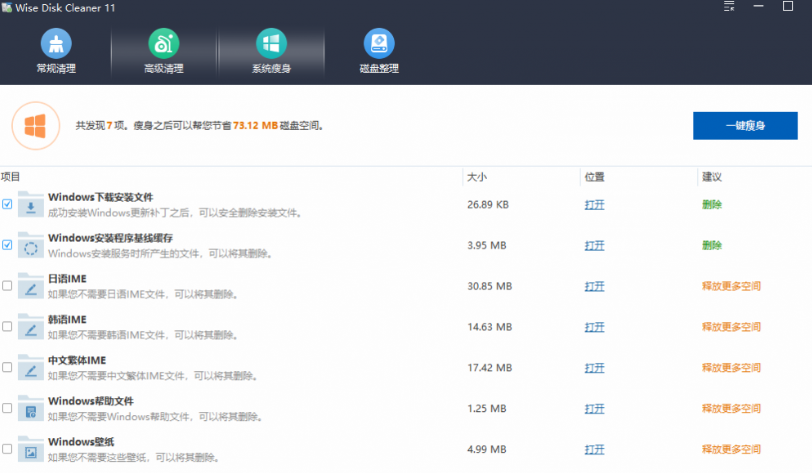
Task: Click the 韩语IME pencil folder icon
Action: [x=31, y=327]
